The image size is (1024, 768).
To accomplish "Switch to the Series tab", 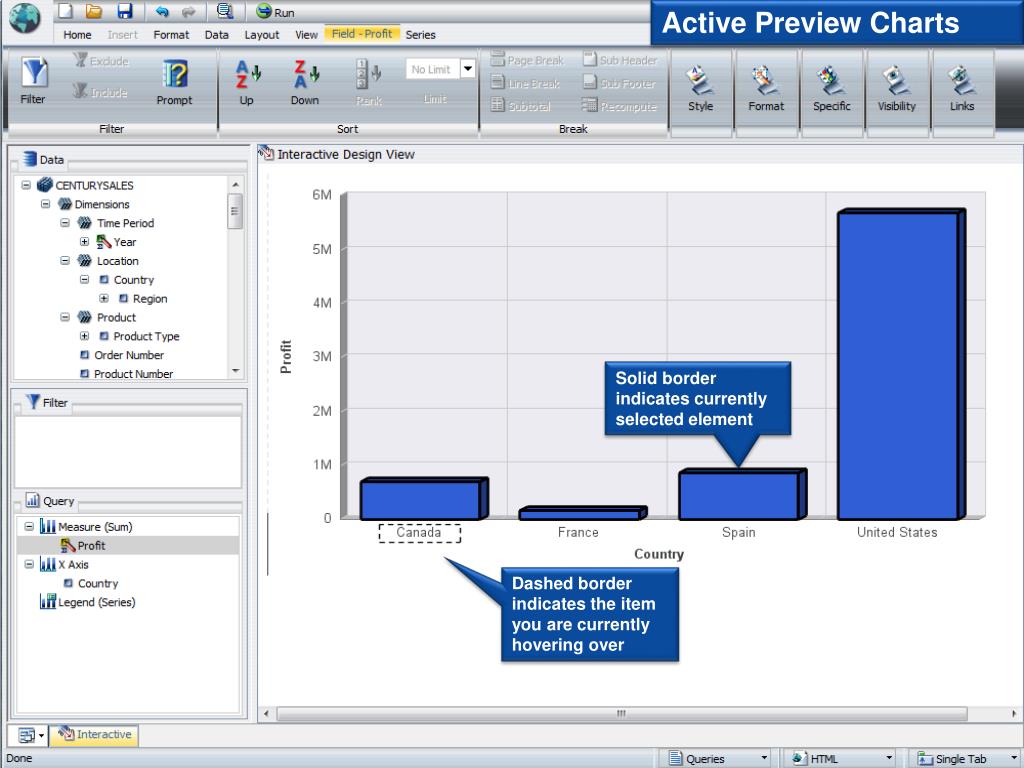I will (x=420, y=34).
